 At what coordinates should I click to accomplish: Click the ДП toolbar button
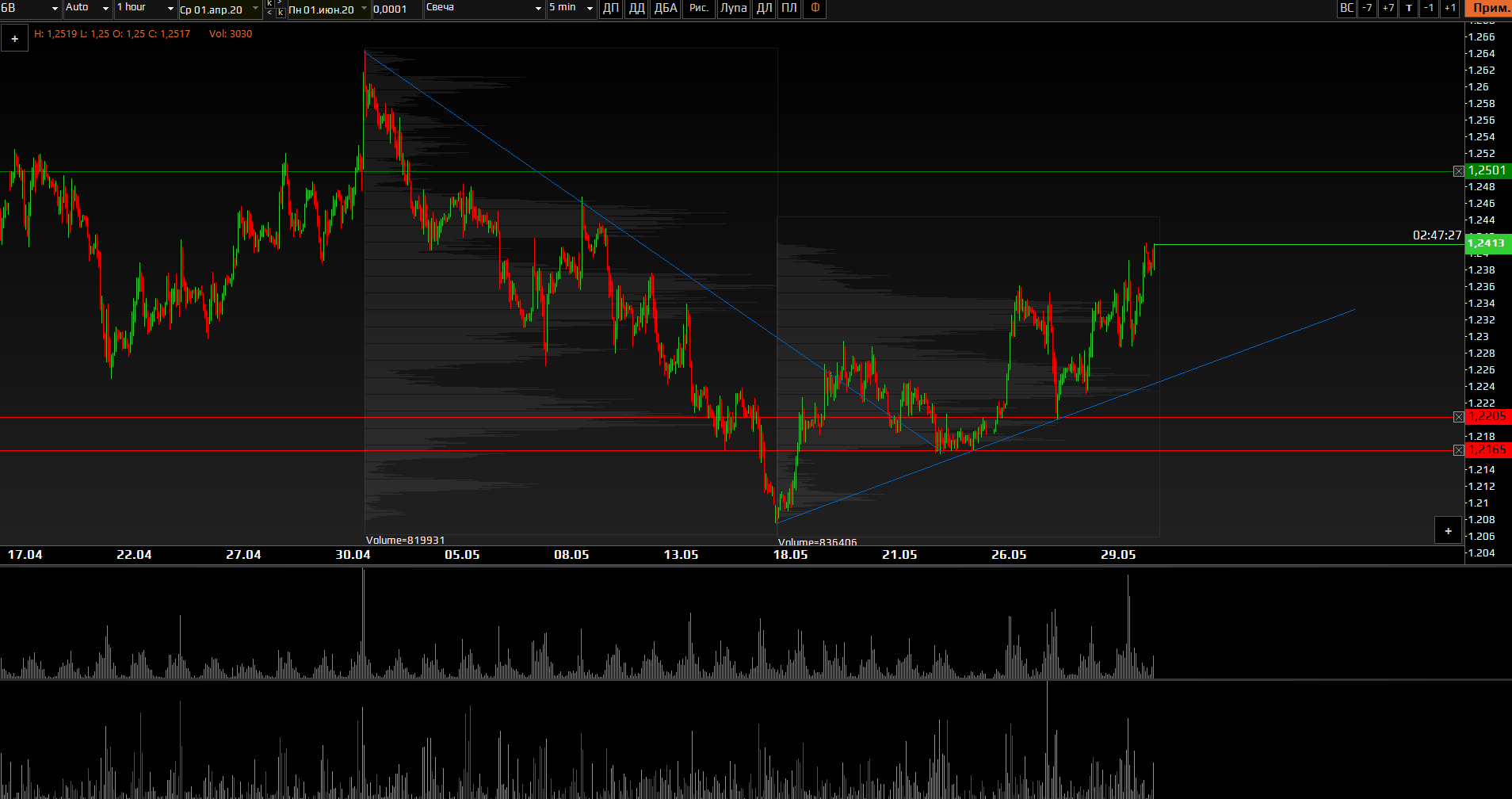[610, 9]
